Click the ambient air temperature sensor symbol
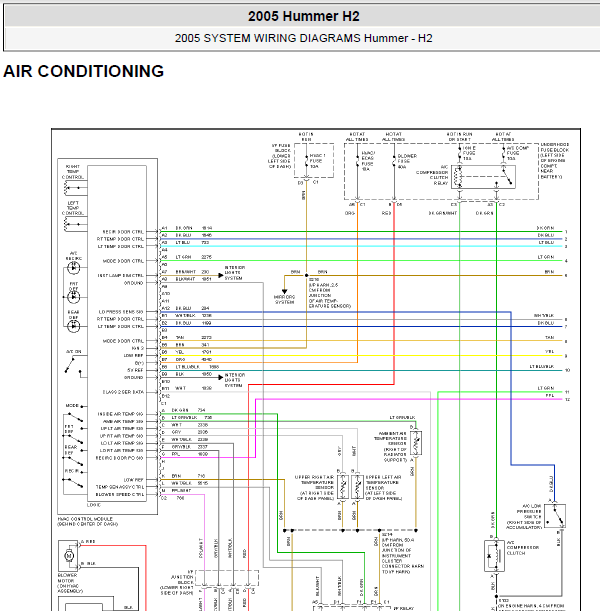This screenshot has height=611, width=600. pos(416,443)
